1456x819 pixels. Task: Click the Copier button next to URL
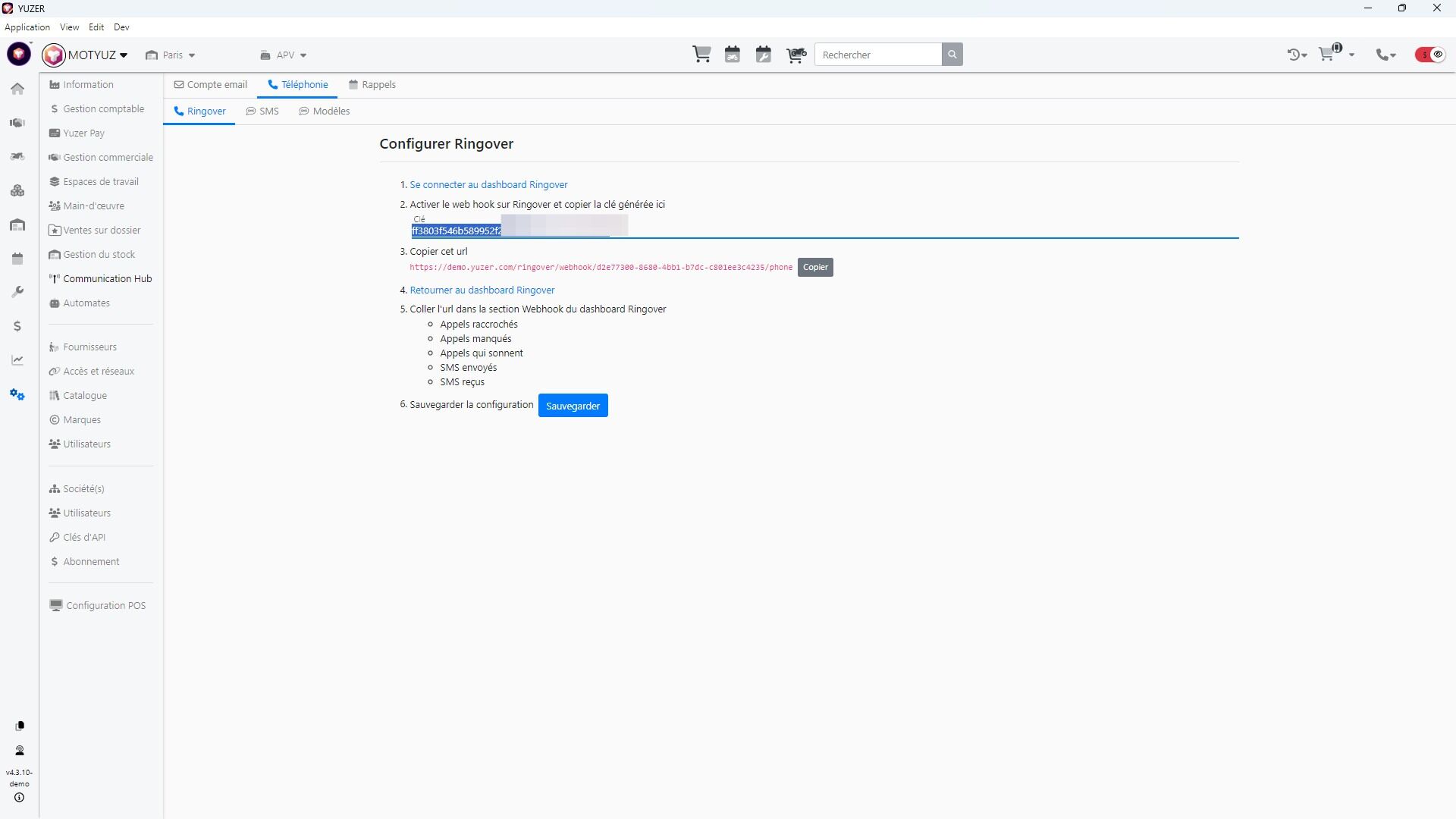pyautogui.click(x=815, y=267)
